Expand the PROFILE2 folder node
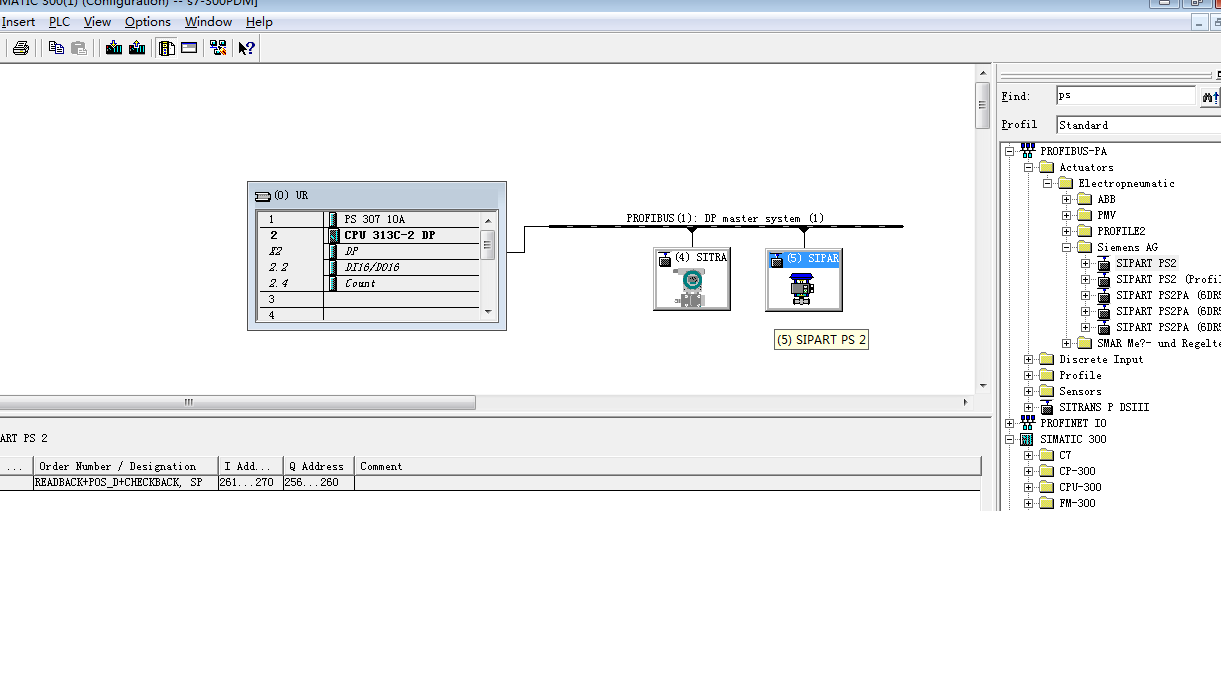The width and height of the screenshot is (1221, 691). point(1066,232)
